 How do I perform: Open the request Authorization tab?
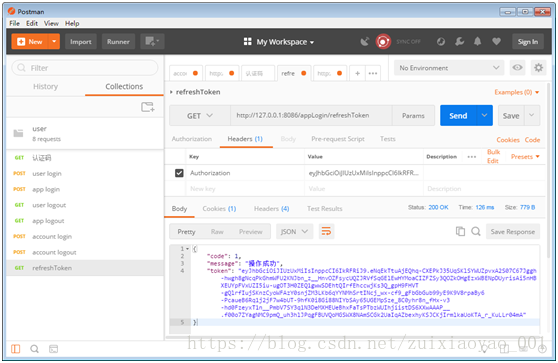tap(192, 139)
